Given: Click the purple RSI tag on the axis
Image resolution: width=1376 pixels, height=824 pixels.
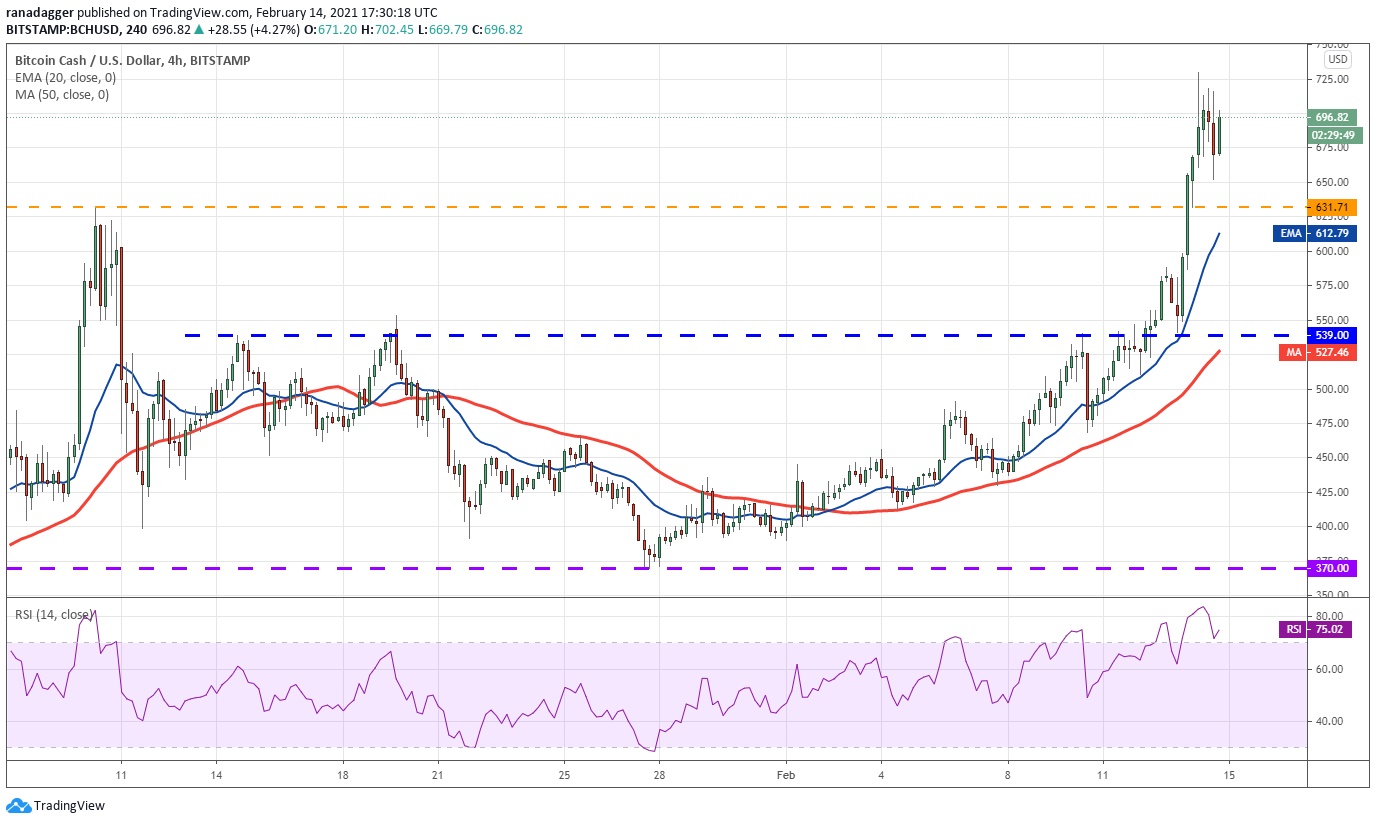Looking at the screenshot, I should 1293,629.
